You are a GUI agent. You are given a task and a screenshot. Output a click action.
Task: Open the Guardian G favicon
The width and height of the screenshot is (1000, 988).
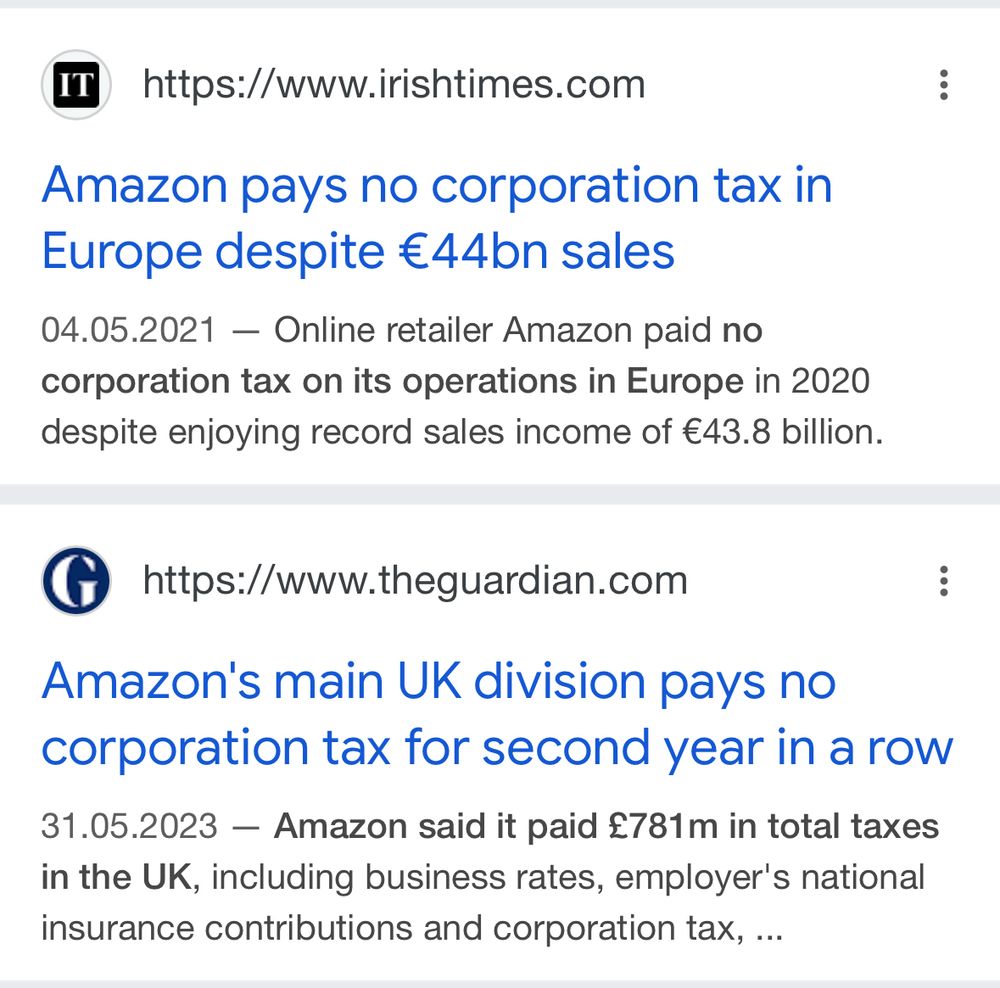point(76,580)
